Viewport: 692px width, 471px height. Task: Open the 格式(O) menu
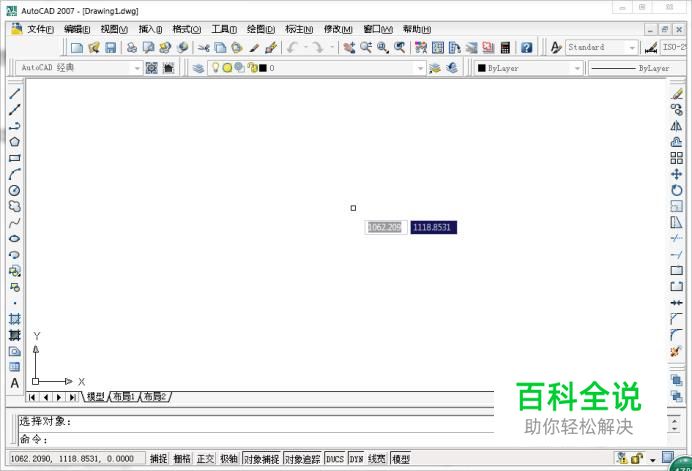pos(187,29)
